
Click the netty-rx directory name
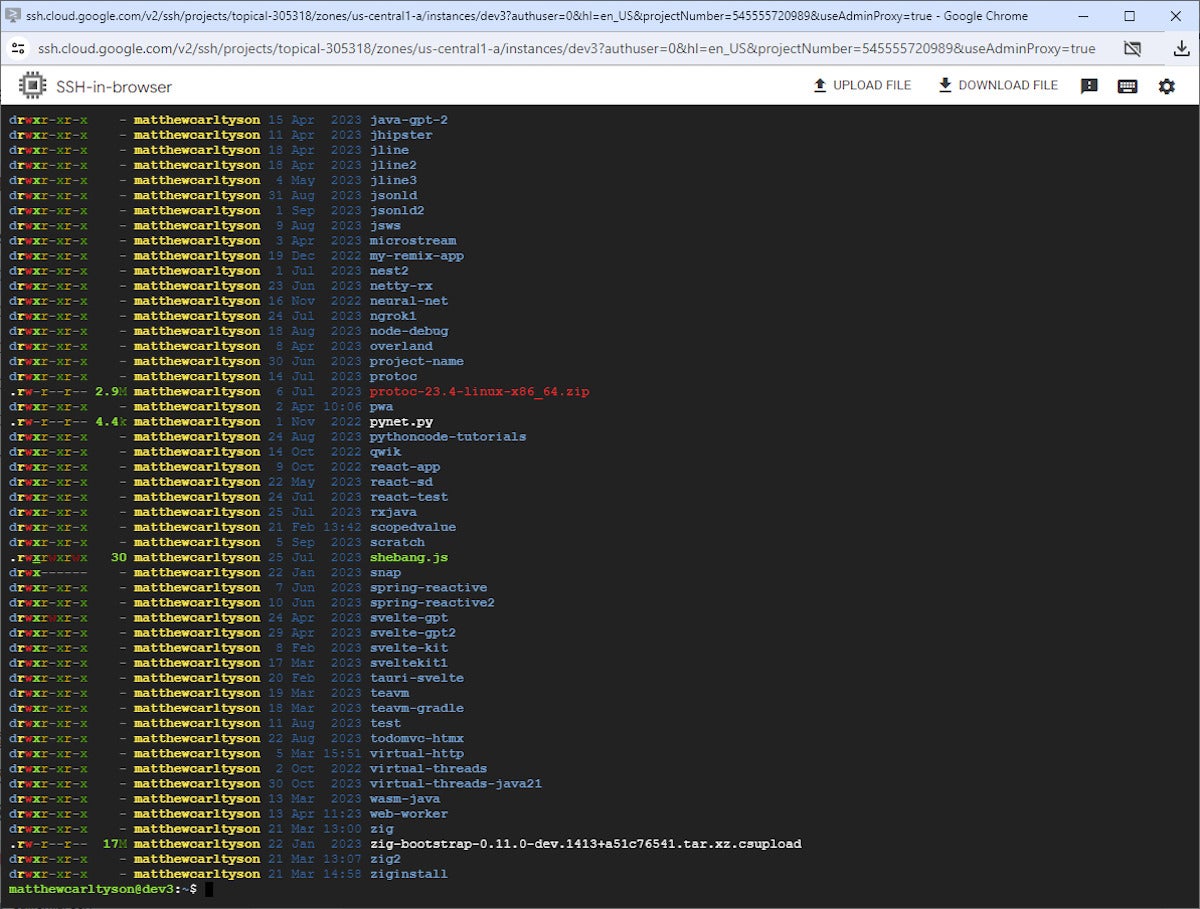401,286
